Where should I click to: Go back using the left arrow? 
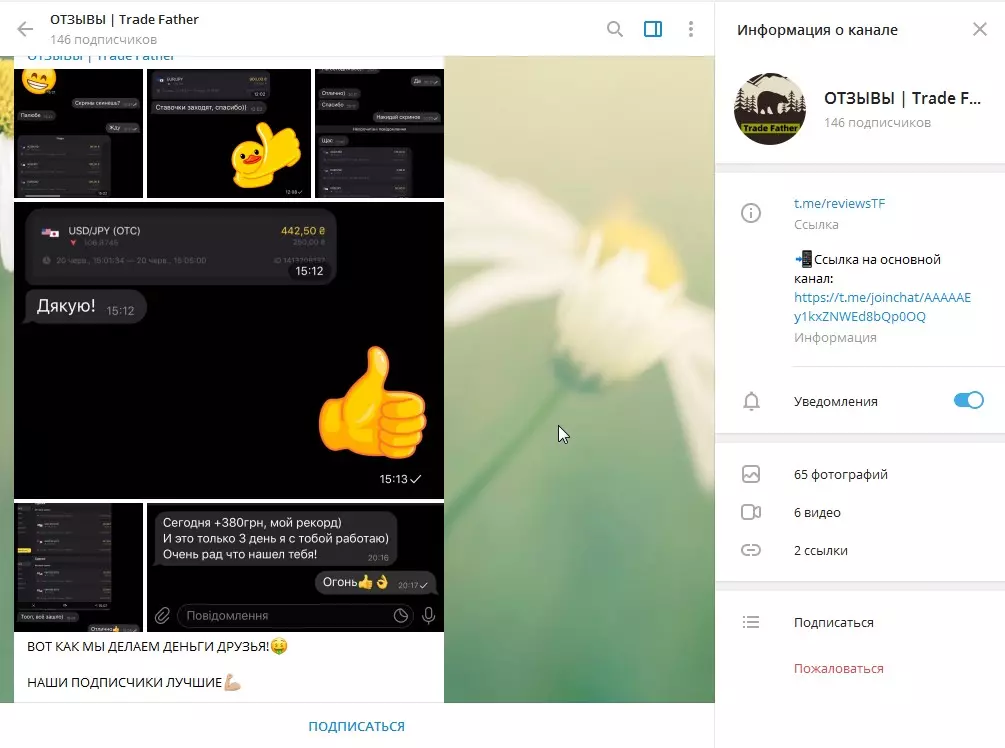click(25, 29)
